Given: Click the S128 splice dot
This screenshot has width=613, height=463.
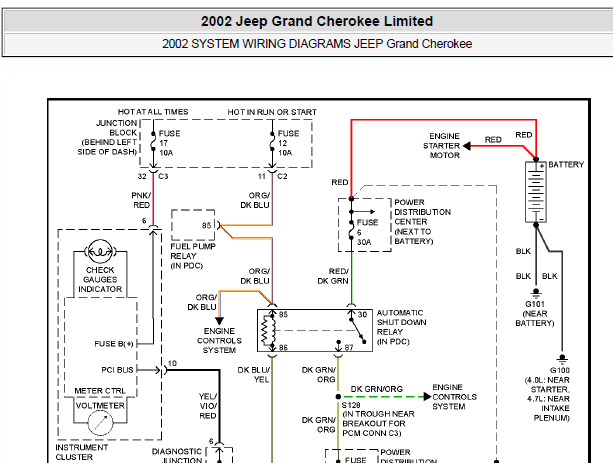Looking at the screenshot, I should click(x=338, y=397).
